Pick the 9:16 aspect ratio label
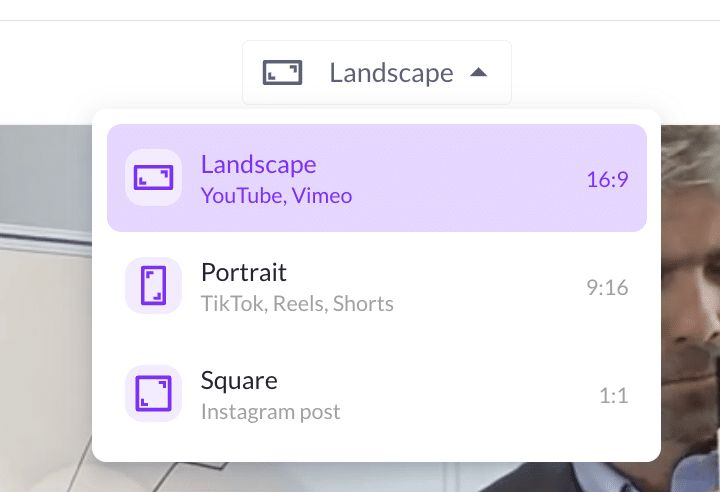The width and height of the screenshot is (720, 492). coord(607,288)
